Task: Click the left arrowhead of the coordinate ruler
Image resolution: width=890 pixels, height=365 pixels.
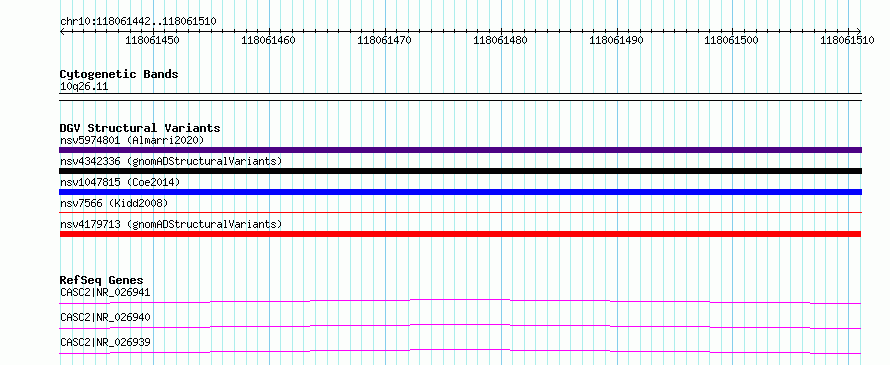Action: [62, 31]
